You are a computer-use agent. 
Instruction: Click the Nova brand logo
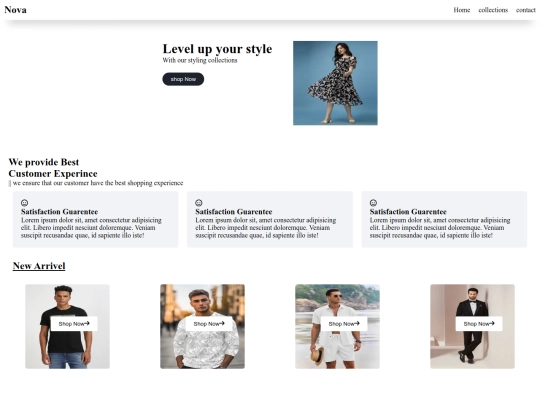15,10
